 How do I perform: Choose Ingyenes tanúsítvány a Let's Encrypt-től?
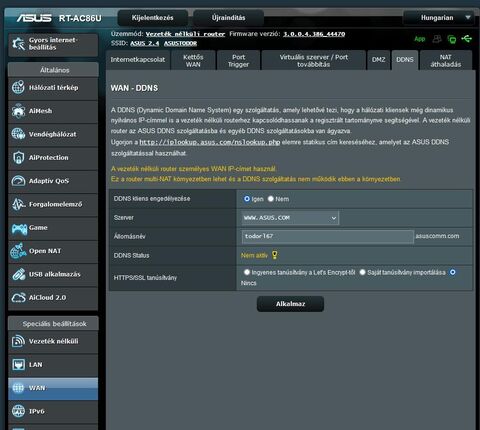click(x=247, y=272)
